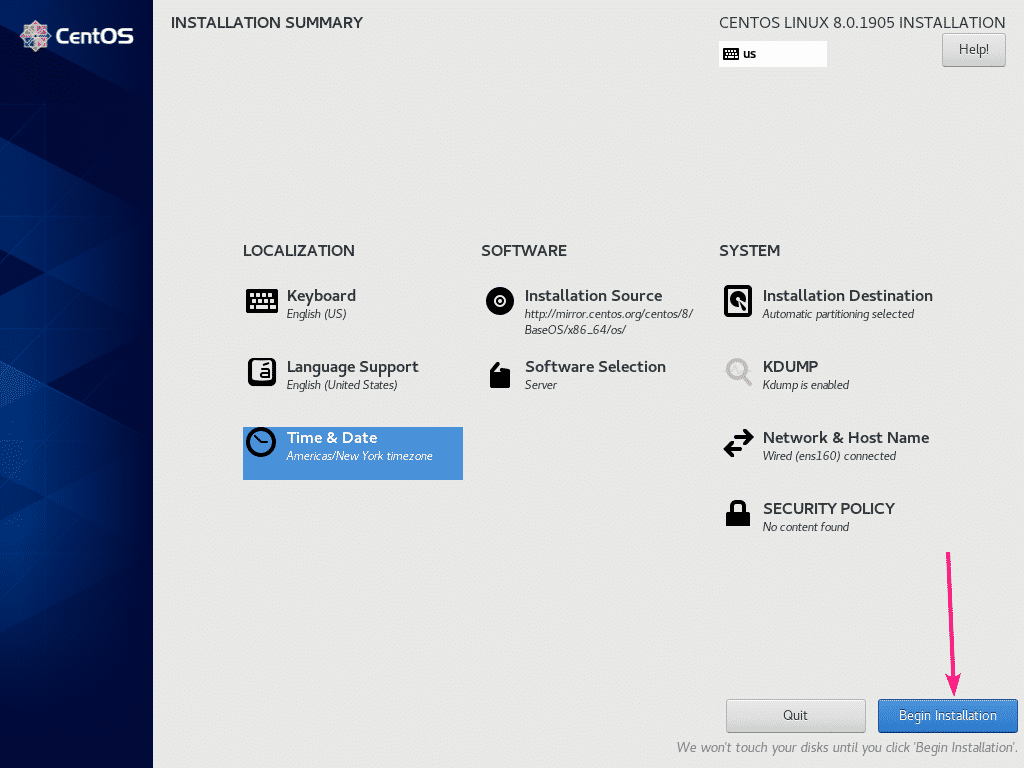This screenshot has height=768, width=1024.
Task: Open the Help! button
Action: [973, 49]
